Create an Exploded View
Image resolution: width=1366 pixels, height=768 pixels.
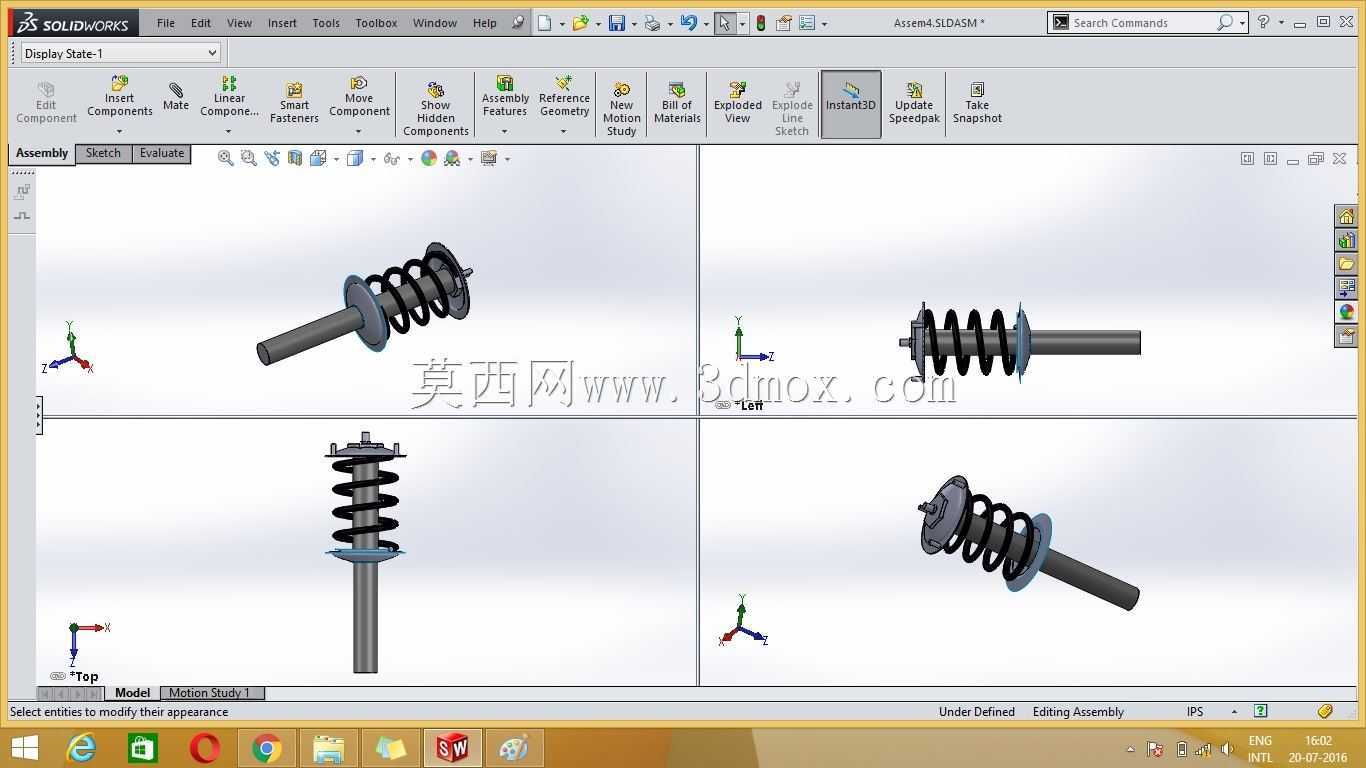pyautogui.click(x=738, y=104)
